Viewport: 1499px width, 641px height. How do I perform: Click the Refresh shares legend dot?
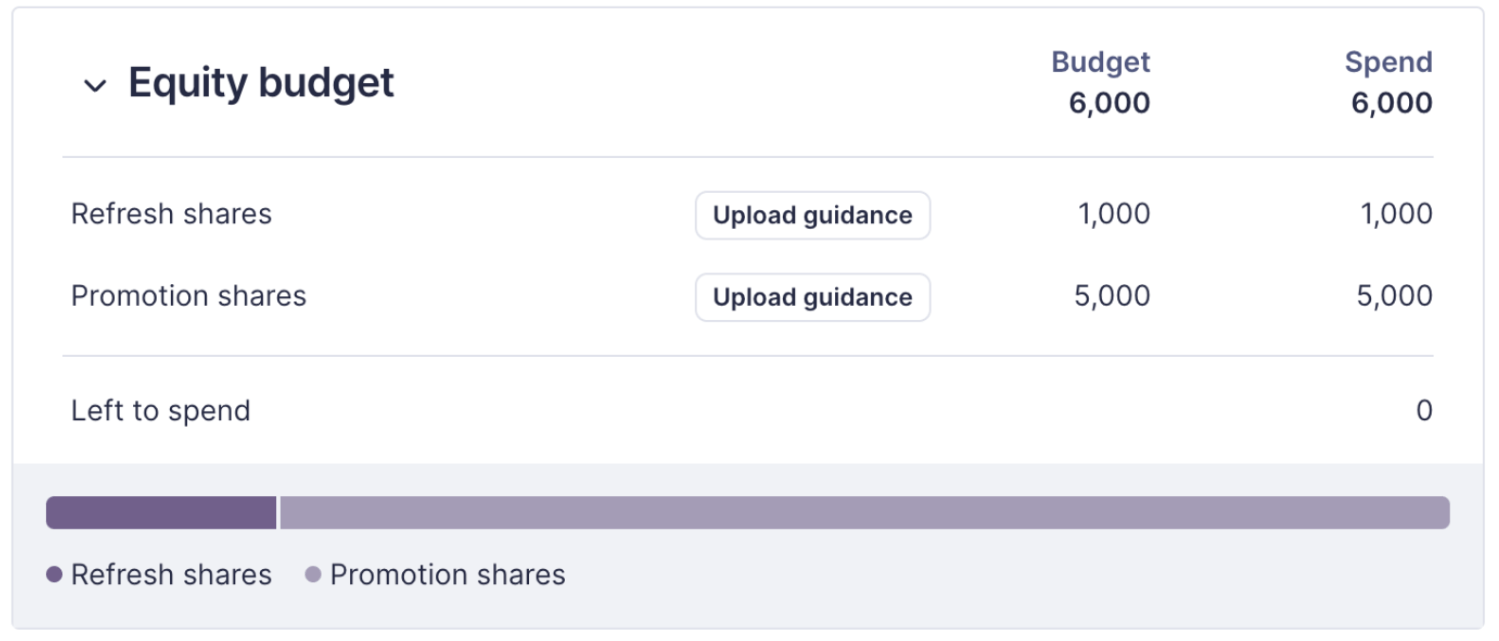point(55,575)
